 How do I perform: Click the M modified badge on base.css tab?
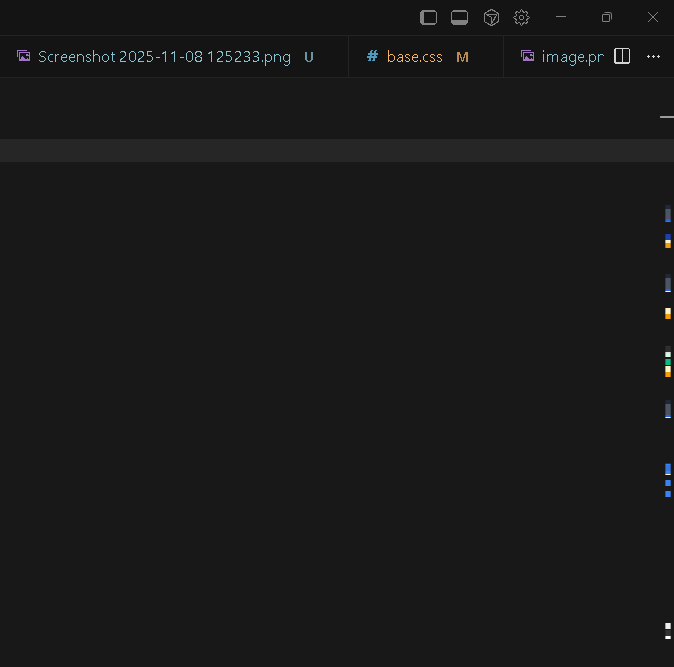point(462,57)
